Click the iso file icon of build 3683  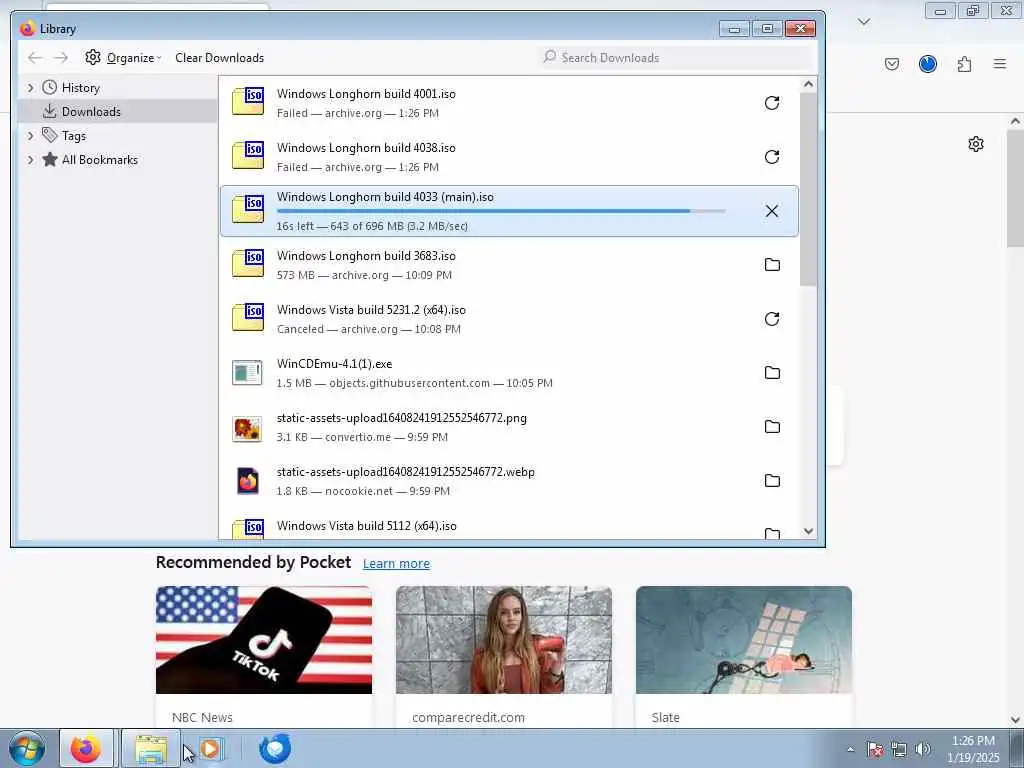(x=248, y=263)
